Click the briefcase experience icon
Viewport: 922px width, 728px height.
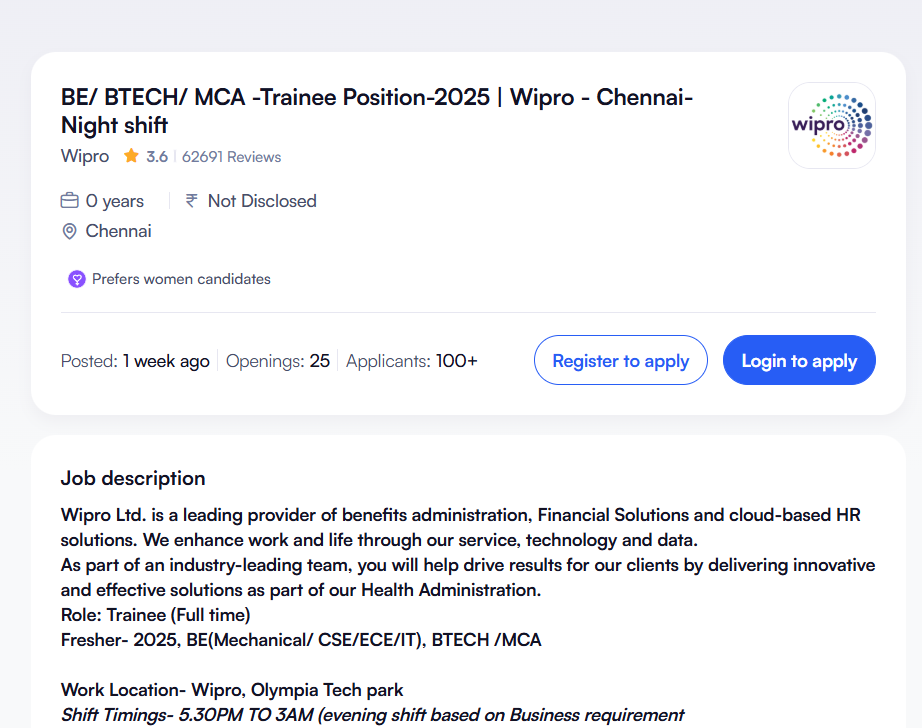70,201
